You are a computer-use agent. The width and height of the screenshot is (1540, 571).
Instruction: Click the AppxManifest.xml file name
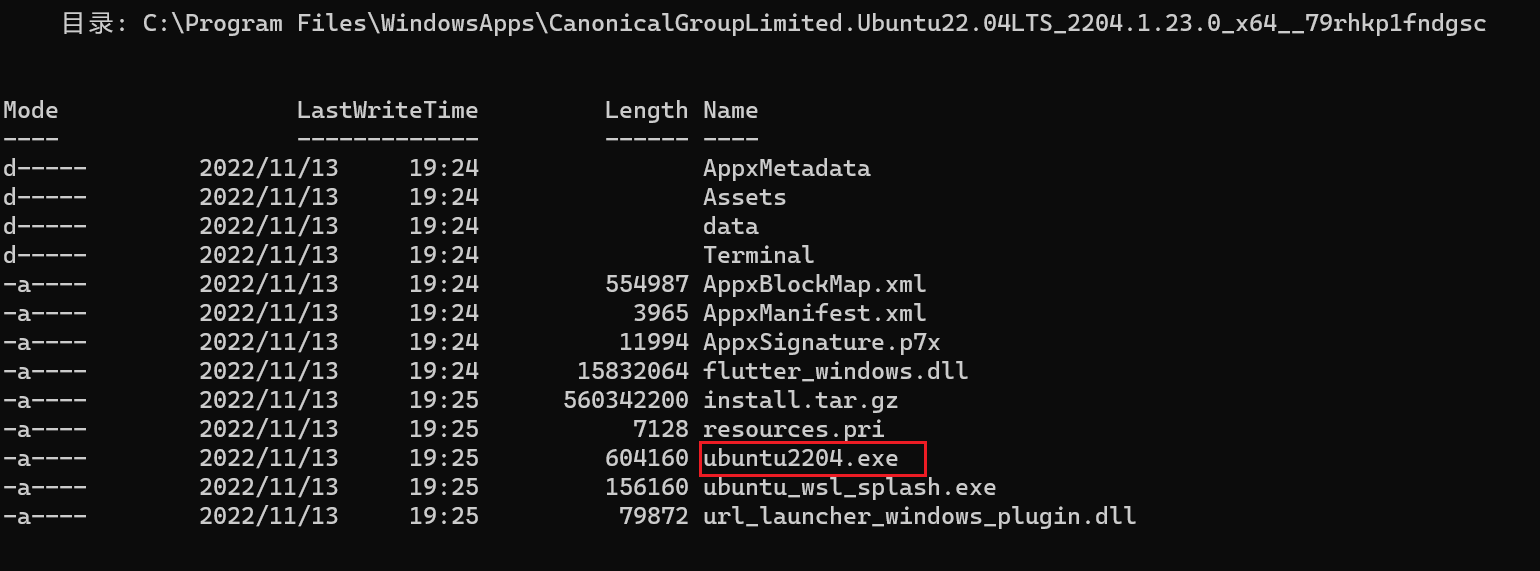tap(814, 313)
